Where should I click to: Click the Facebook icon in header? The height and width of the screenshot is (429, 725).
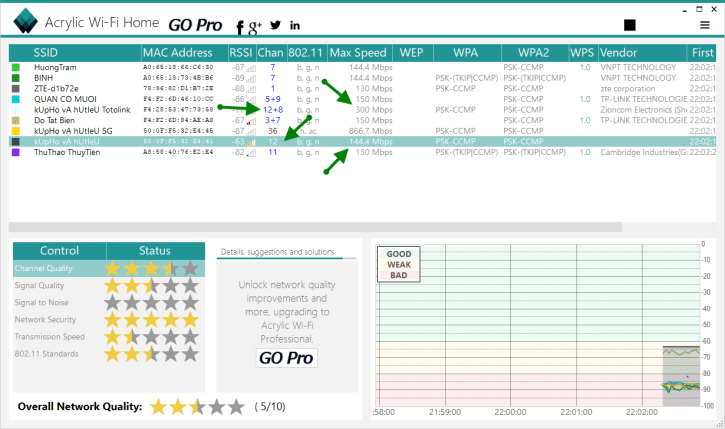[239, 26]
